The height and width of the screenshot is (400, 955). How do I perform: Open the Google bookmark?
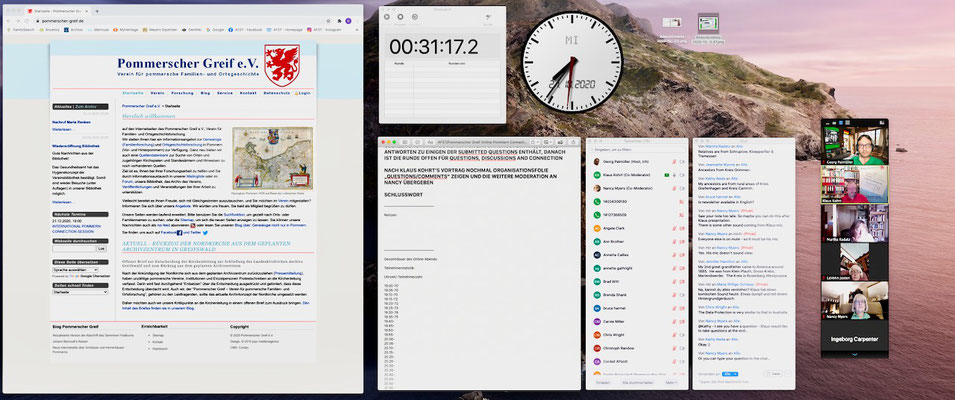[215, 29]
